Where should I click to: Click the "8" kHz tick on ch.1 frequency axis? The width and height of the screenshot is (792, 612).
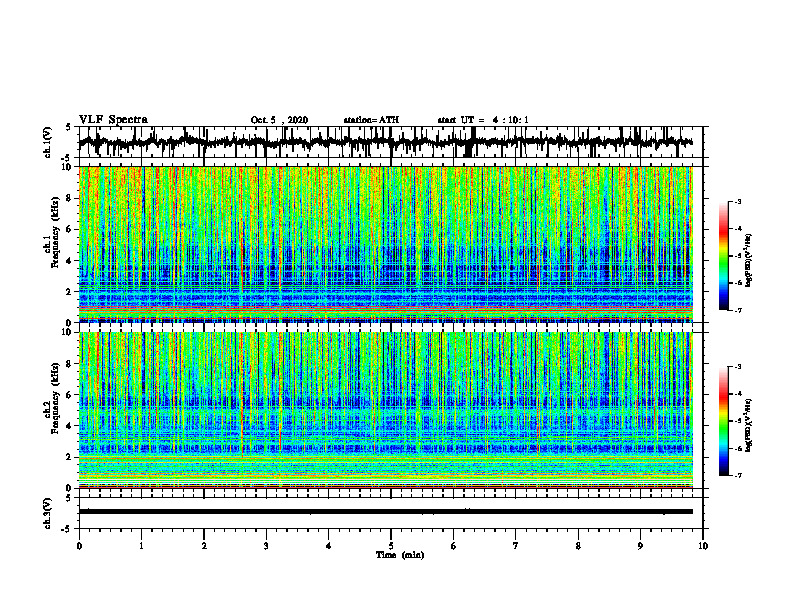pos(71,198)
